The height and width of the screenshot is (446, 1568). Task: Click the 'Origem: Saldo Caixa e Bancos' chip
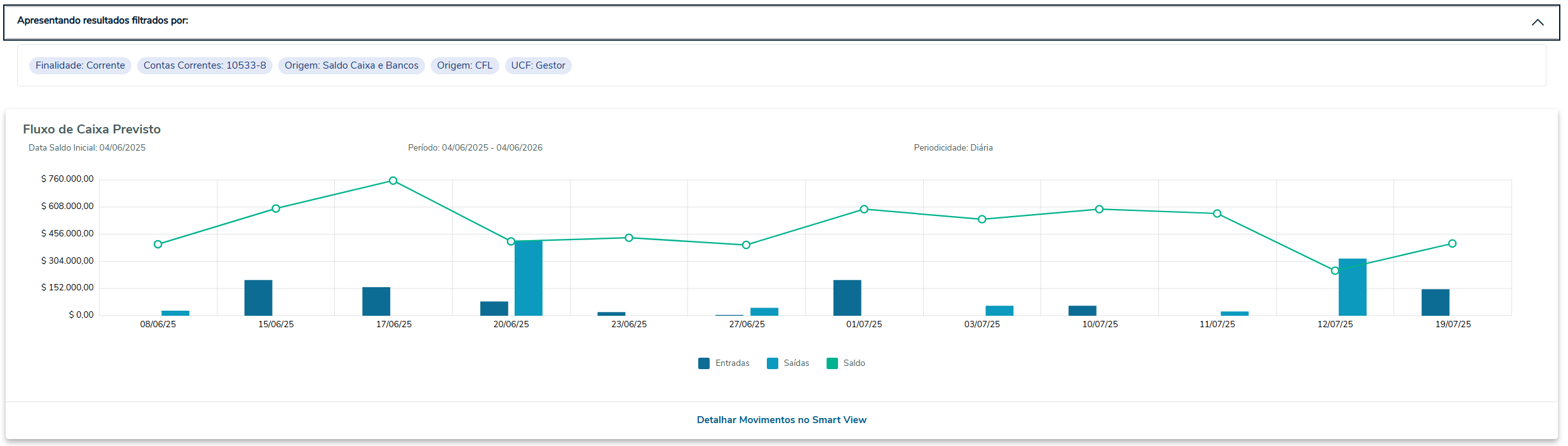click(x=351, y=65)
